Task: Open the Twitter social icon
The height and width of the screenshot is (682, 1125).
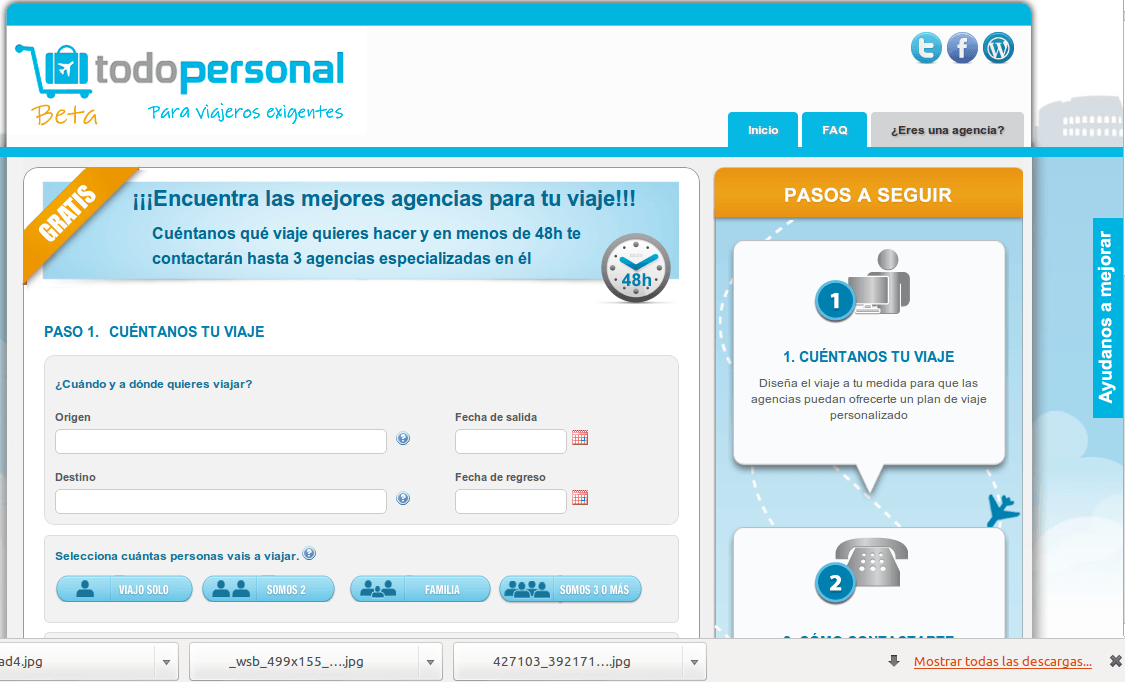Action: coord(926,48)
